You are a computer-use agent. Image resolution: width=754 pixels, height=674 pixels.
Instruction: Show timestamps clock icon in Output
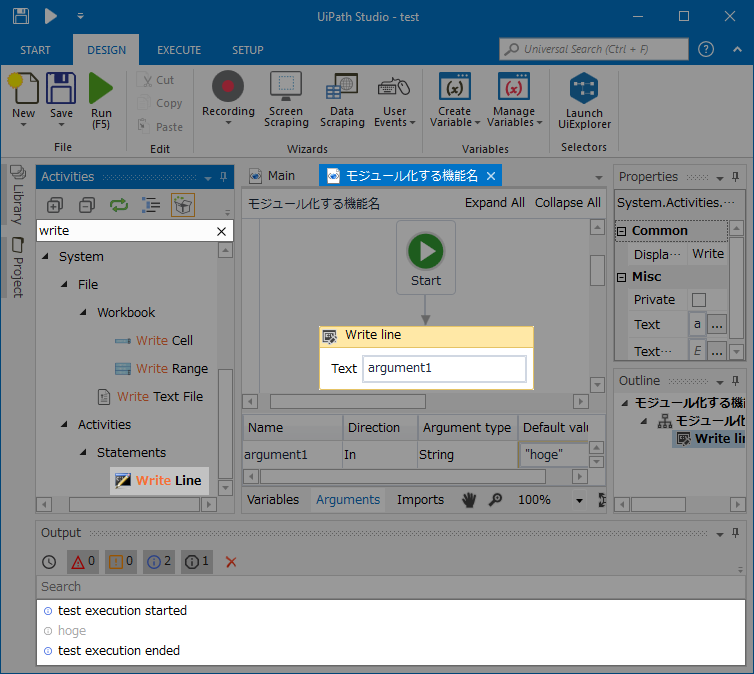click(x=49, y=562)
